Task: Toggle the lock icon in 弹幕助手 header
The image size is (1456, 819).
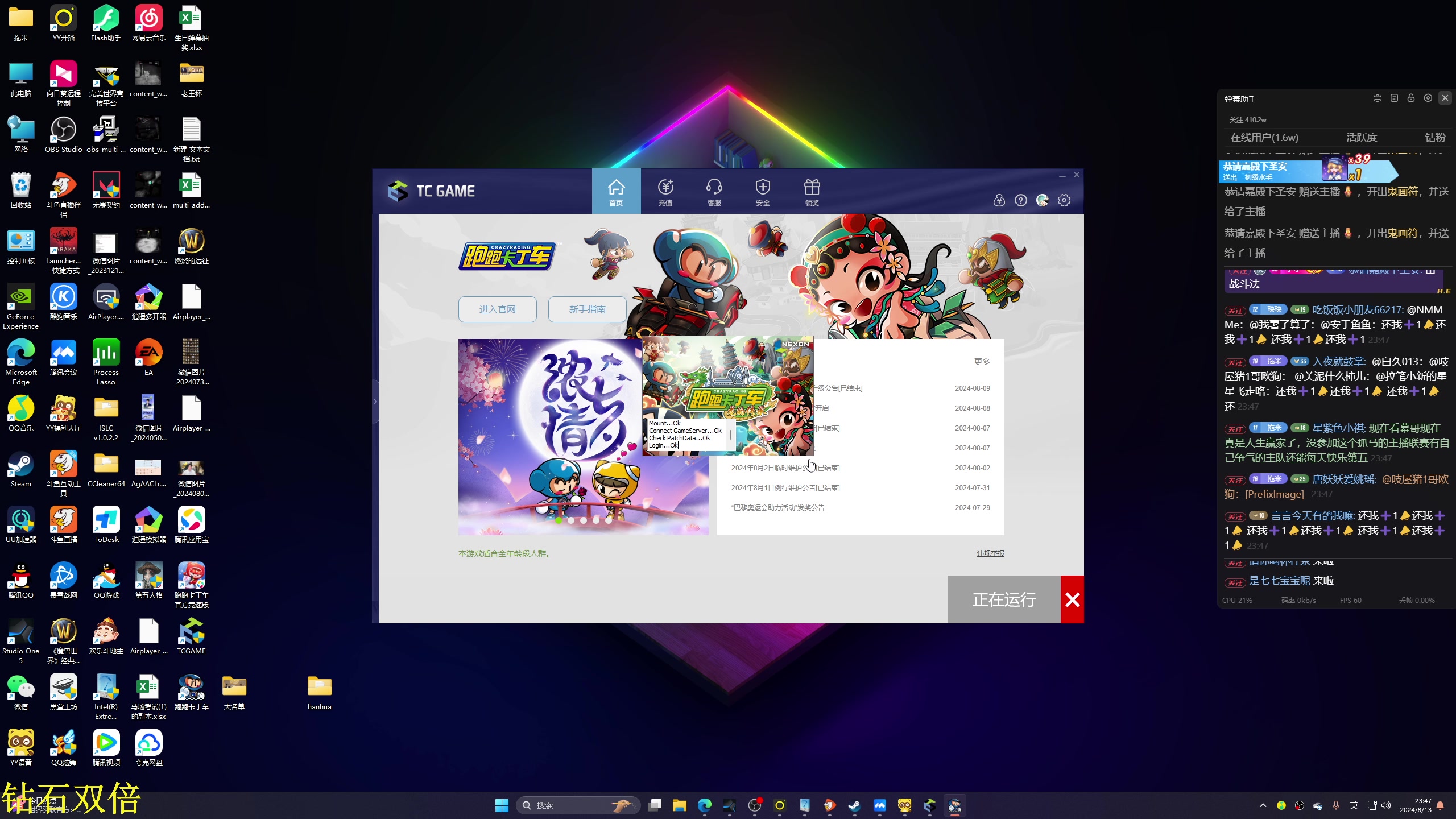Action: [x=1411, y=98]
